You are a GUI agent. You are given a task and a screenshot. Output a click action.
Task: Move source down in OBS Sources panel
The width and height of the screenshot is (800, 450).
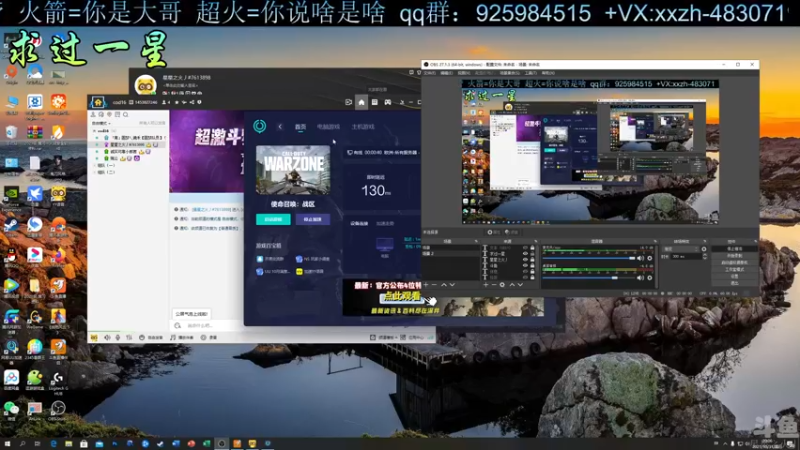pos(520,285)
